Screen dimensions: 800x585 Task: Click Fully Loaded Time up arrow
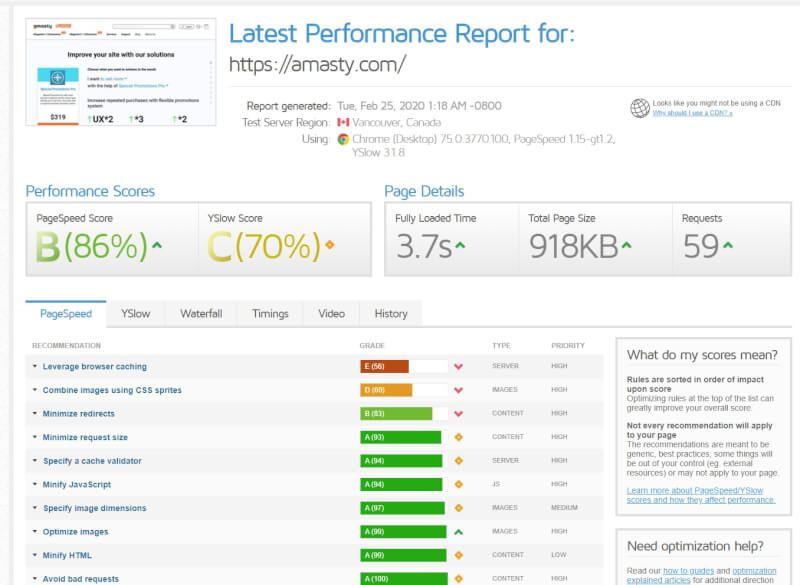pos(460,245)
